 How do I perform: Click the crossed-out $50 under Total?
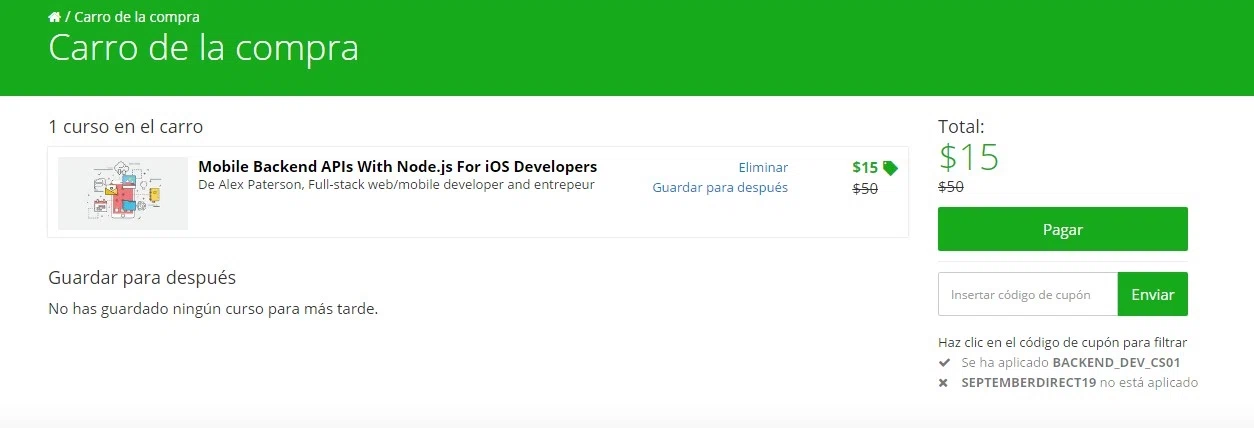[x=951, y=186]
